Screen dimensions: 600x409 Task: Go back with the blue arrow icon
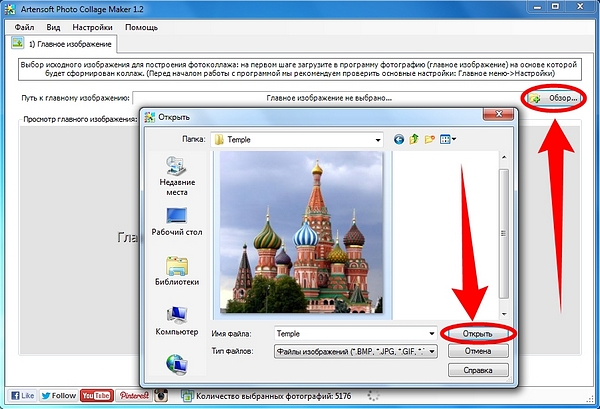pos(399,140)
